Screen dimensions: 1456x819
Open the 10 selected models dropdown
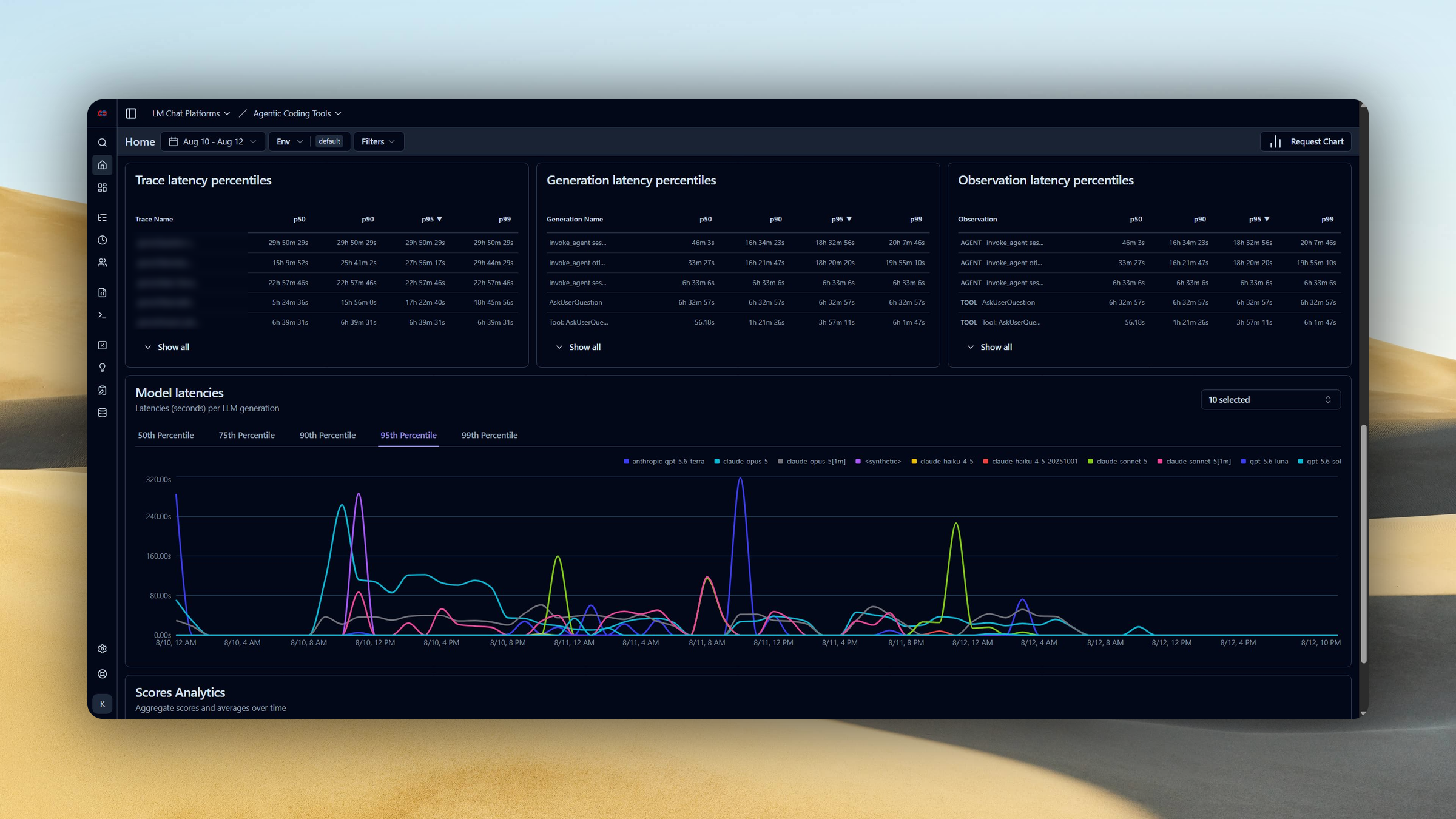tap(1270, 400)
